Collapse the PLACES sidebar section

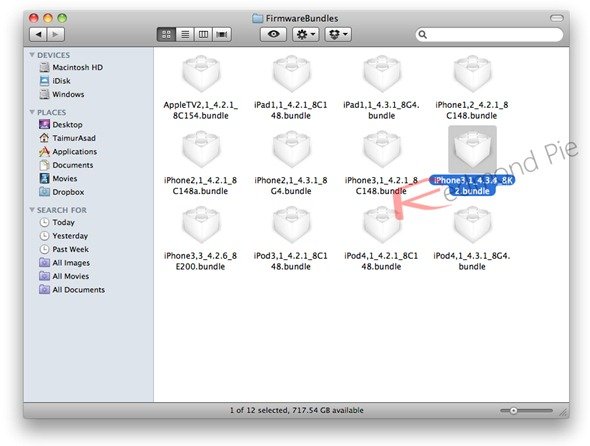(32, 112)
